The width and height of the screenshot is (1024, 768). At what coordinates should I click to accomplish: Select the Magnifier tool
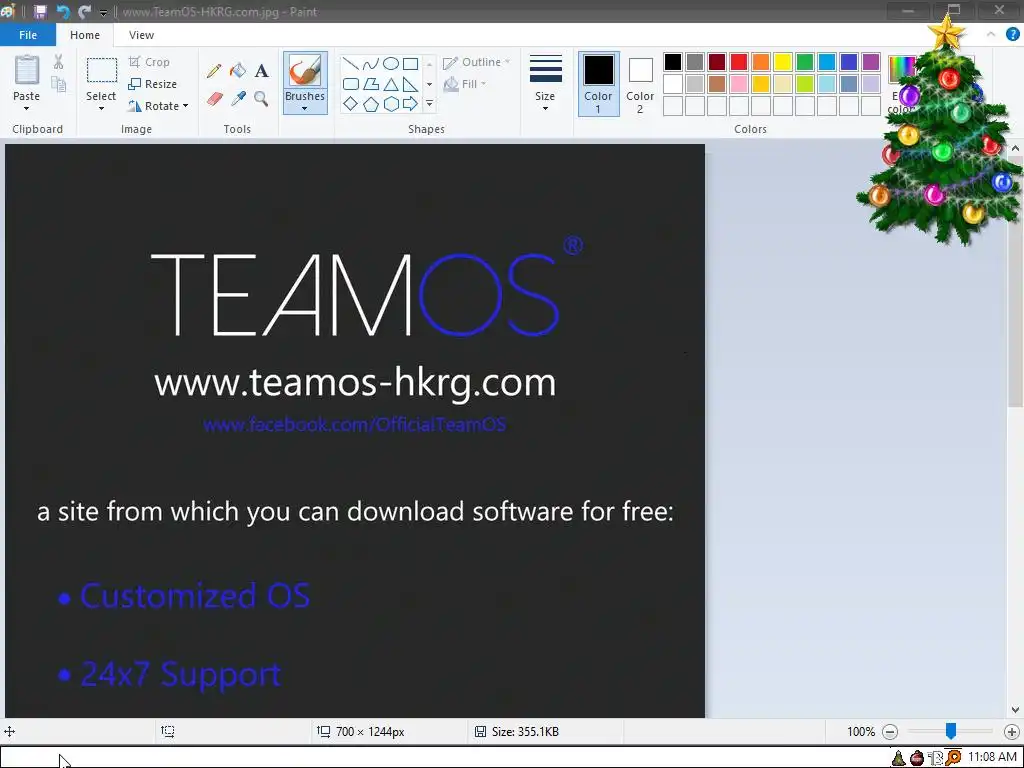[x=261, y=99]
